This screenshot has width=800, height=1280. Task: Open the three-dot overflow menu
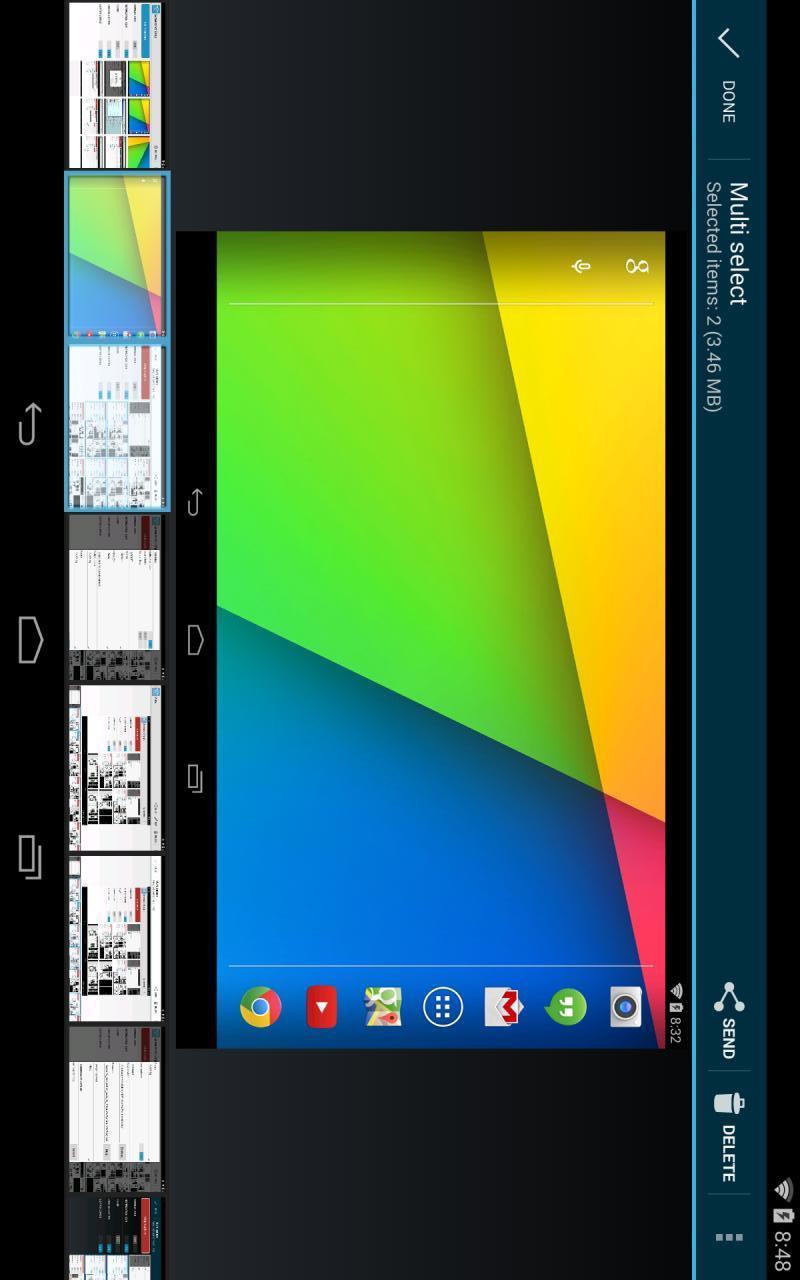pyautogui.click(x=729, y=1238)
